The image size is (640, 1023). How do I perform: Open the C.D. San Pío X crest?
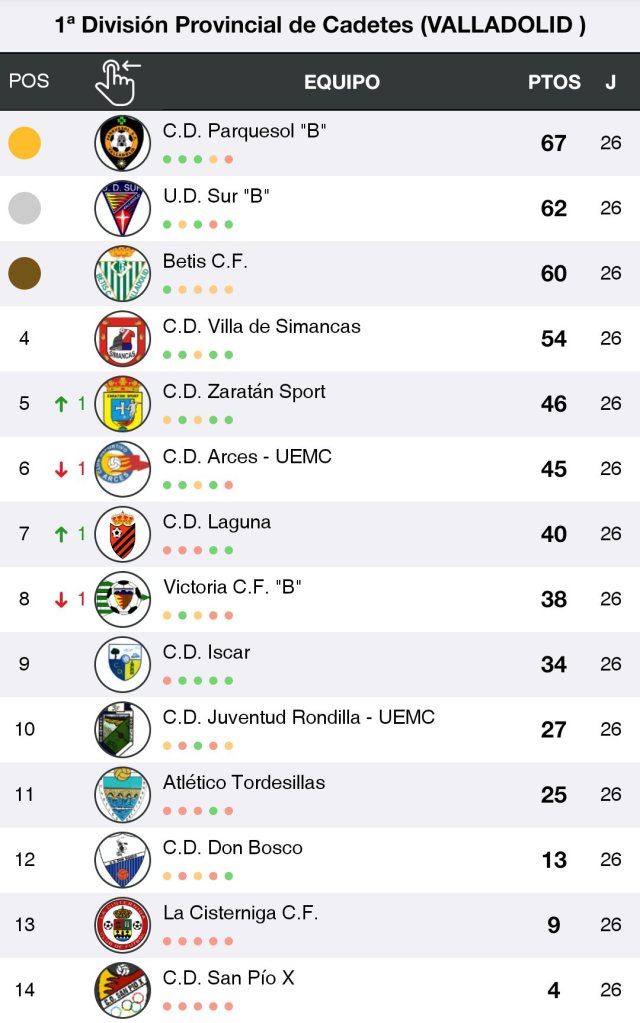122,989
